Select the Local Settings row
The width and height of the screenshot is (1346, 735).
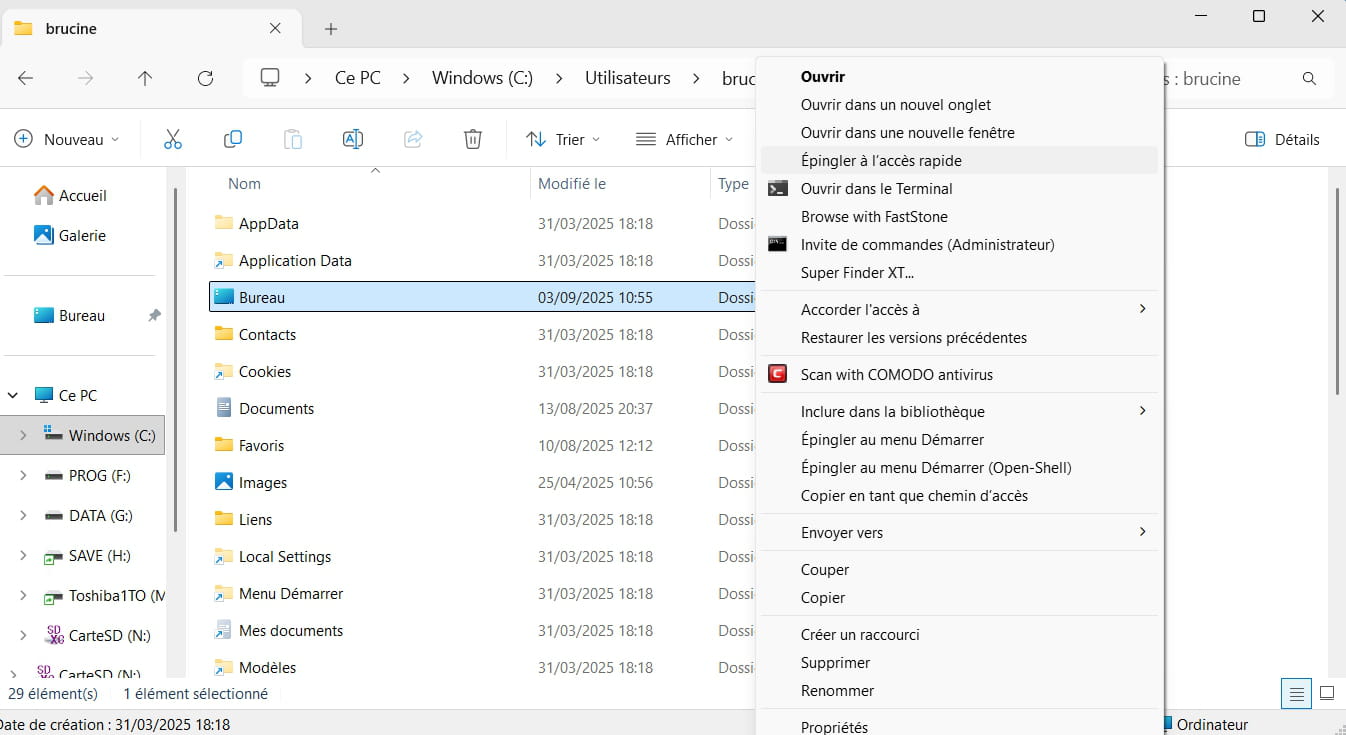click(x=482, y=556)
